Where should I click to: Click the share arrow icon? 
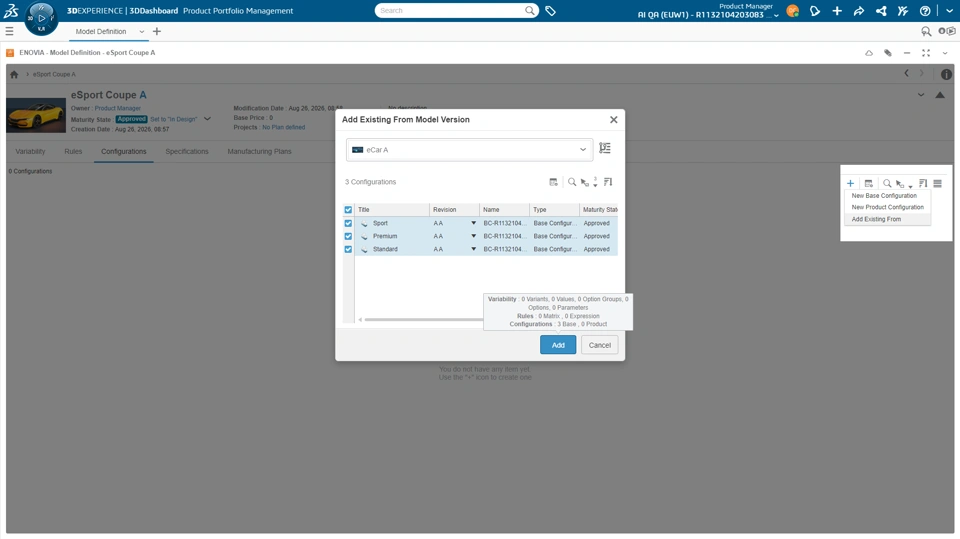coord(858,11)
